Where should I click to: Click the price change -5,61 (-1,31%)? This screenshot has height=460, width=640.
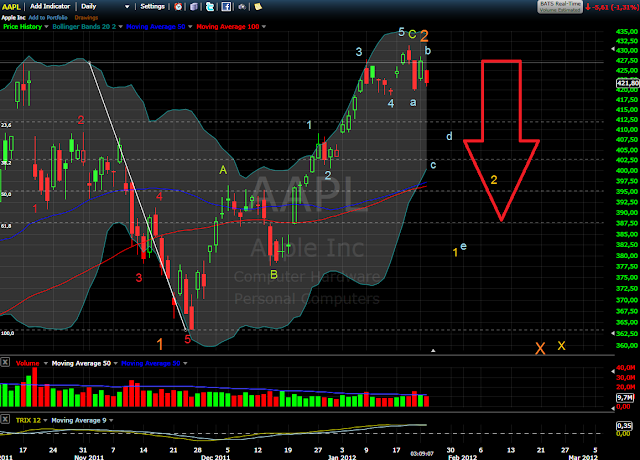[x=612, y=7]
